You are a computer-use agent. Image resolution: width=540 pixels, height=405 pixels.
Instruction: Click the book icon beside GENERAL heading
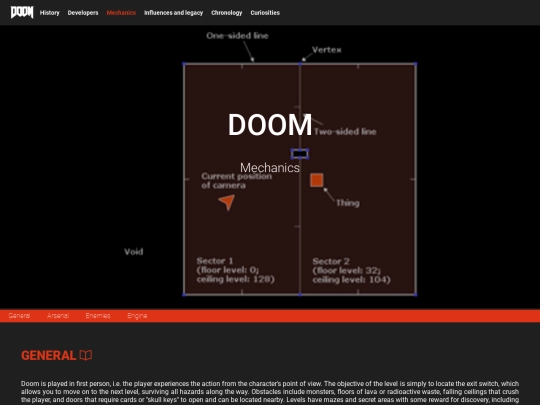pos(86,355)
